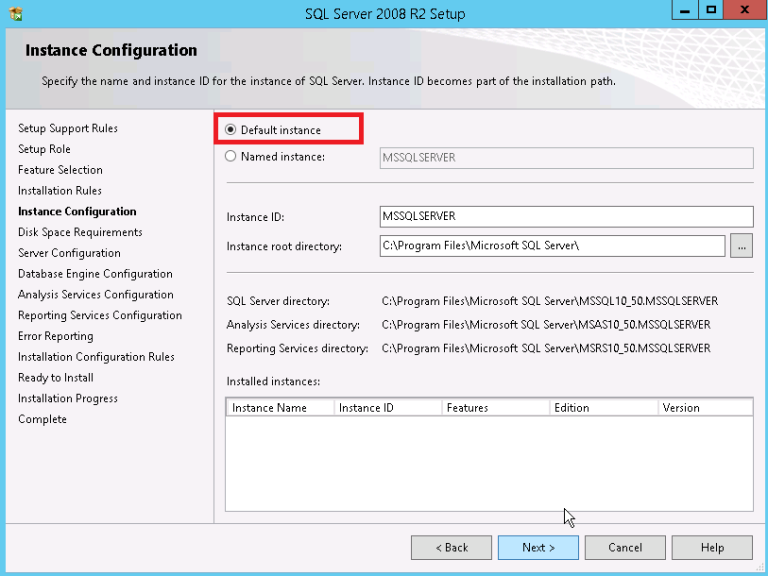Select Setup Role step in sidebar
The image size is (768, 576).
pyautogui.click(x=45, y=149)
